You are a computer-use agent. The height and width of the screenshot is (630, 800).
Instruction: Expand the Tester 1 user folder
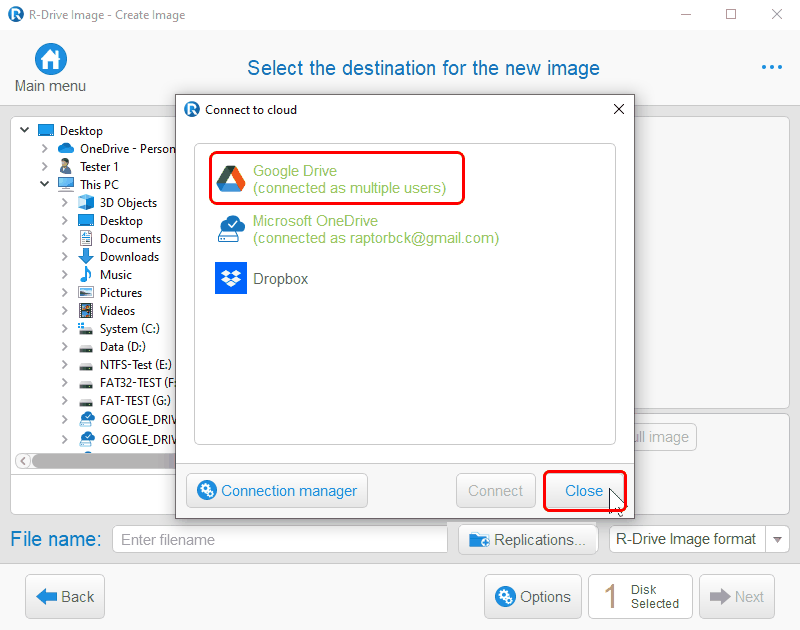click(44, 166)
